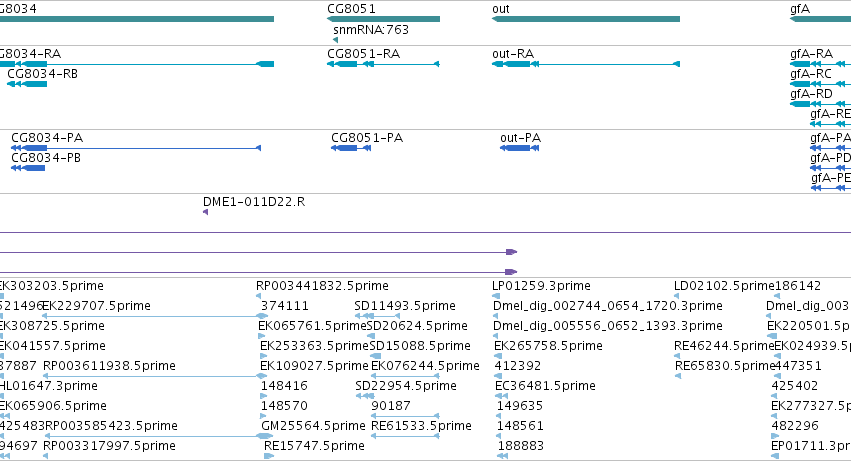Select the gfA-RD transcript label
This screenshot has width=851, height=461.
811,94
